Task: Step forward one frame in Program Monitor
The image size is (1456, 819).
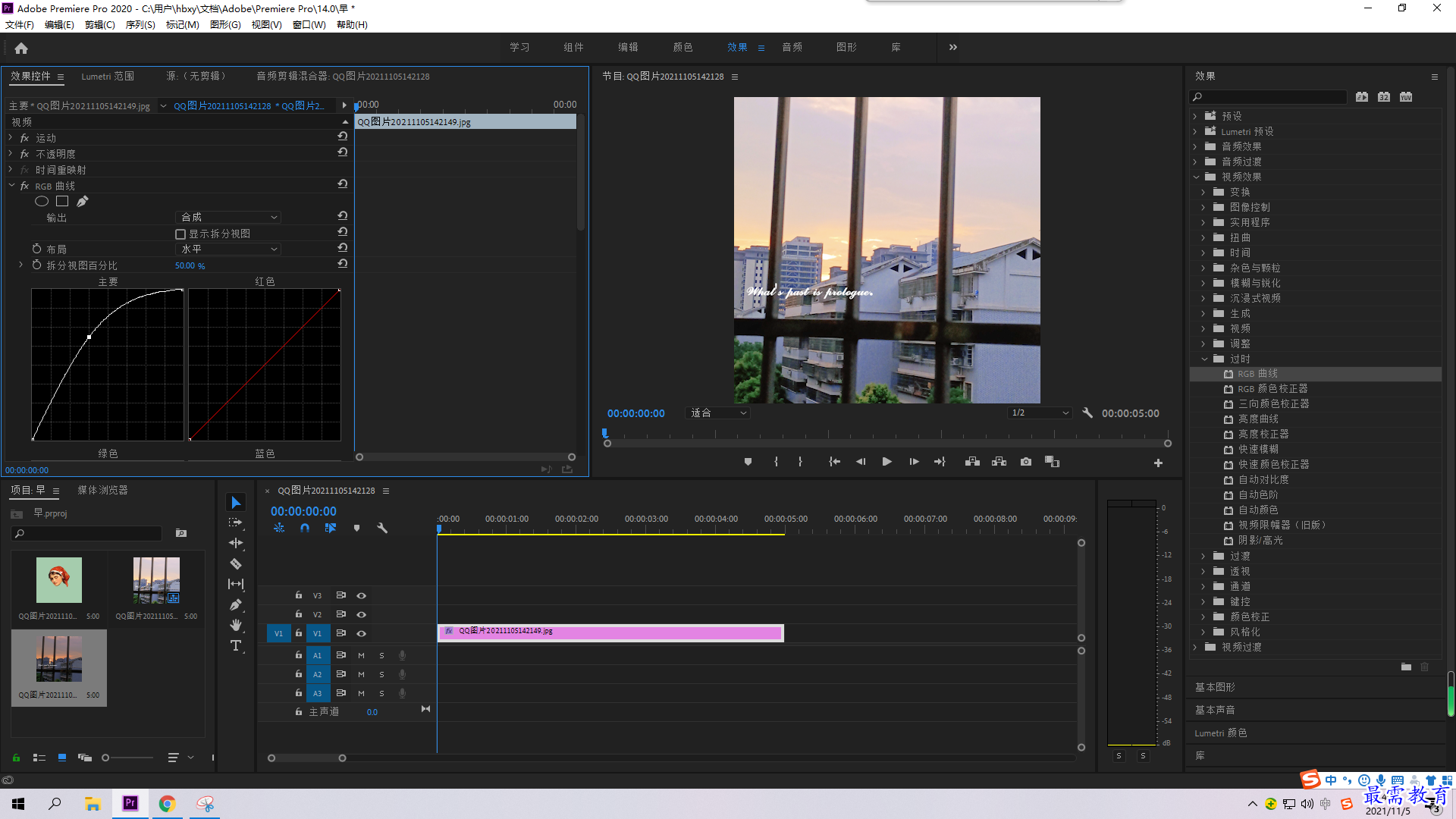Action: pos(914,462)
